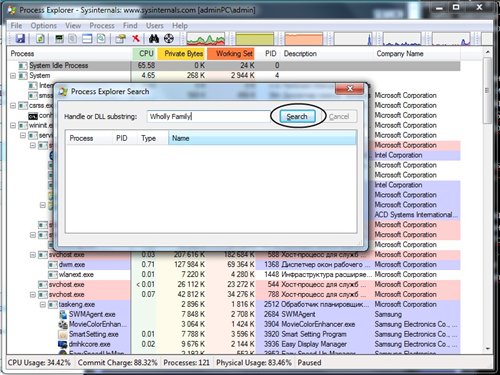Sort by the Private Bytes column header
This screenshot has height=375, width=500.
coord(182,54)
